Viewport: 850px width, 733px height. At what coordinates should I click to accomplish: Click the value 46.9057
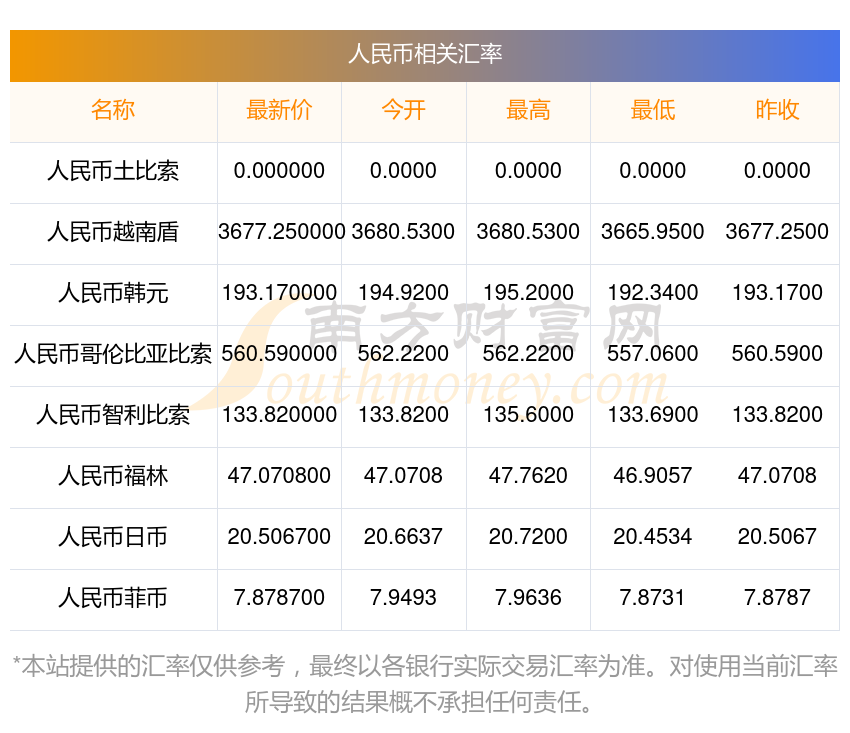(x=653, y=475)
